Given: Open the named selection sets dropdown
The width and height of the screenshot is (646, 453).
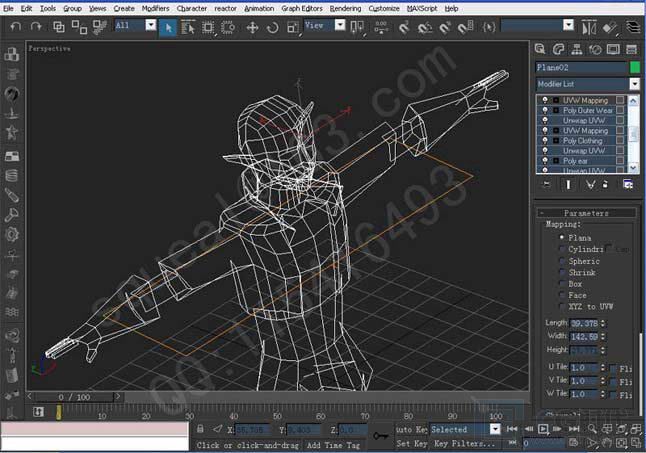Looking at the screenshot, I should [x=568, y=26].
